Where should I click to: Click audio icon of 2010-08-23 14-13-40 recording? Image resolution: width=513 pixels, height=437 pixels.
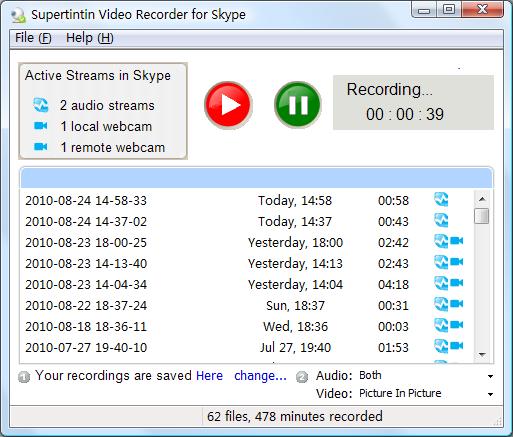click(x=441, y=262)
